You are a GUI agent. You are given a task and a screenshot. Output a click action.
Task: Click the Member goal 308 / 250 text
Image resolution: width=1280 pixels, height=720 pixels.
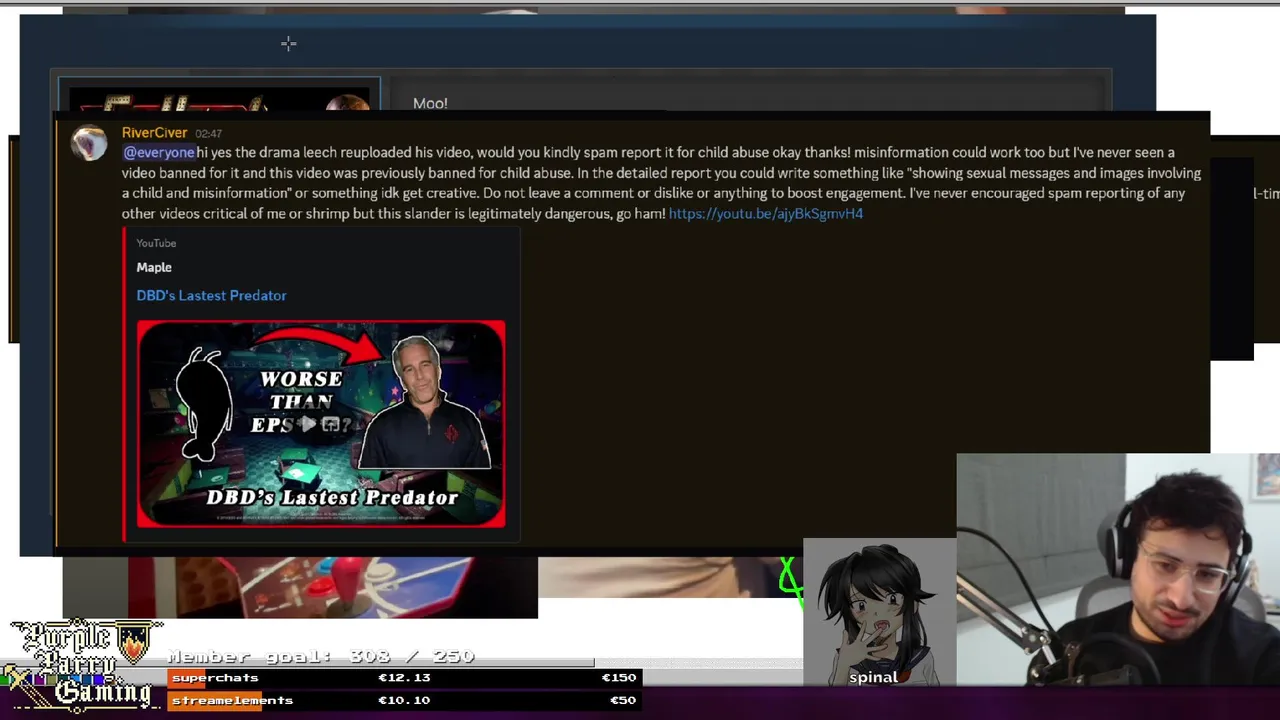click(x=321, y=656)
